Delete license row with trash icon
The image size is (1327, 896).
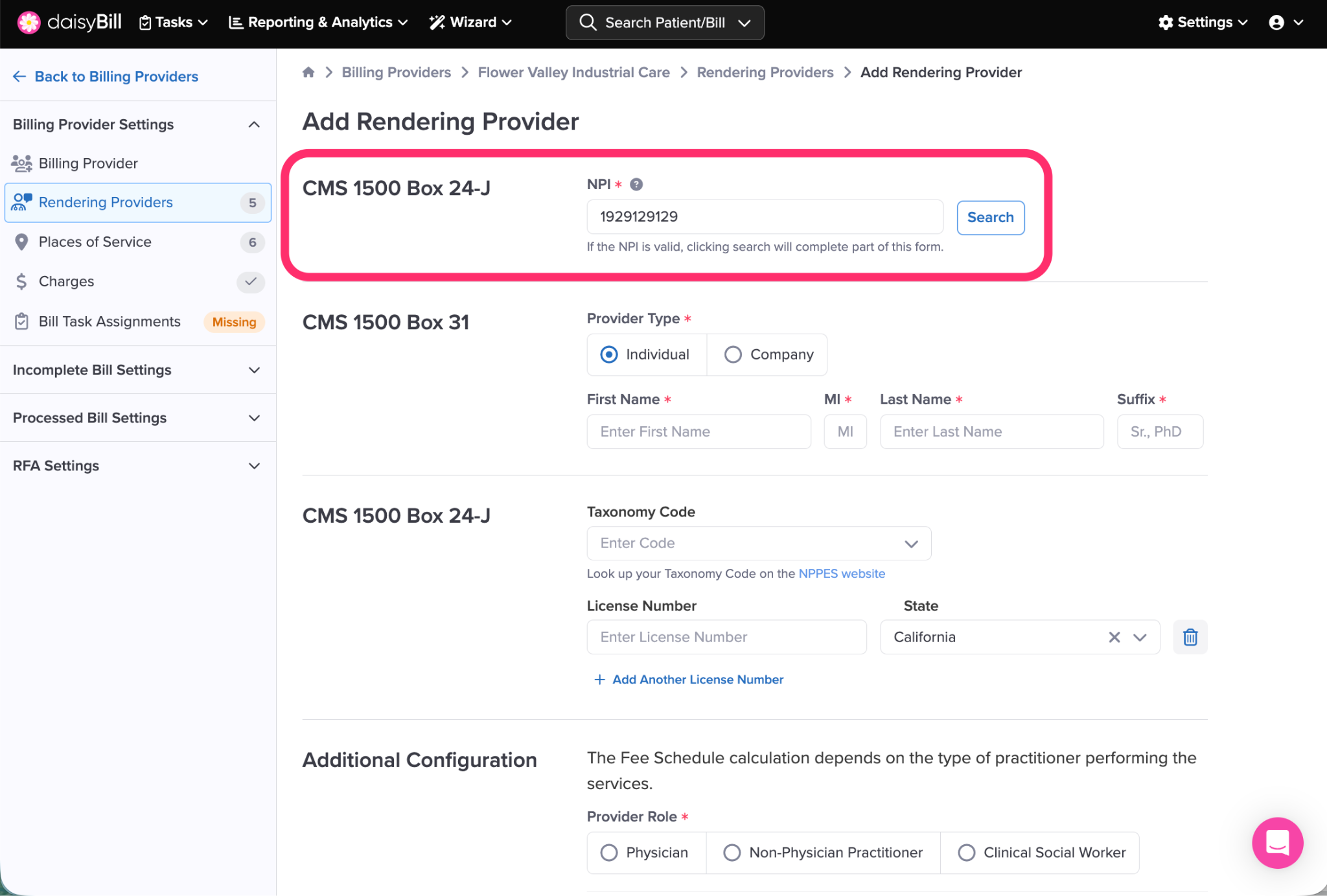tap(1190, 637)
